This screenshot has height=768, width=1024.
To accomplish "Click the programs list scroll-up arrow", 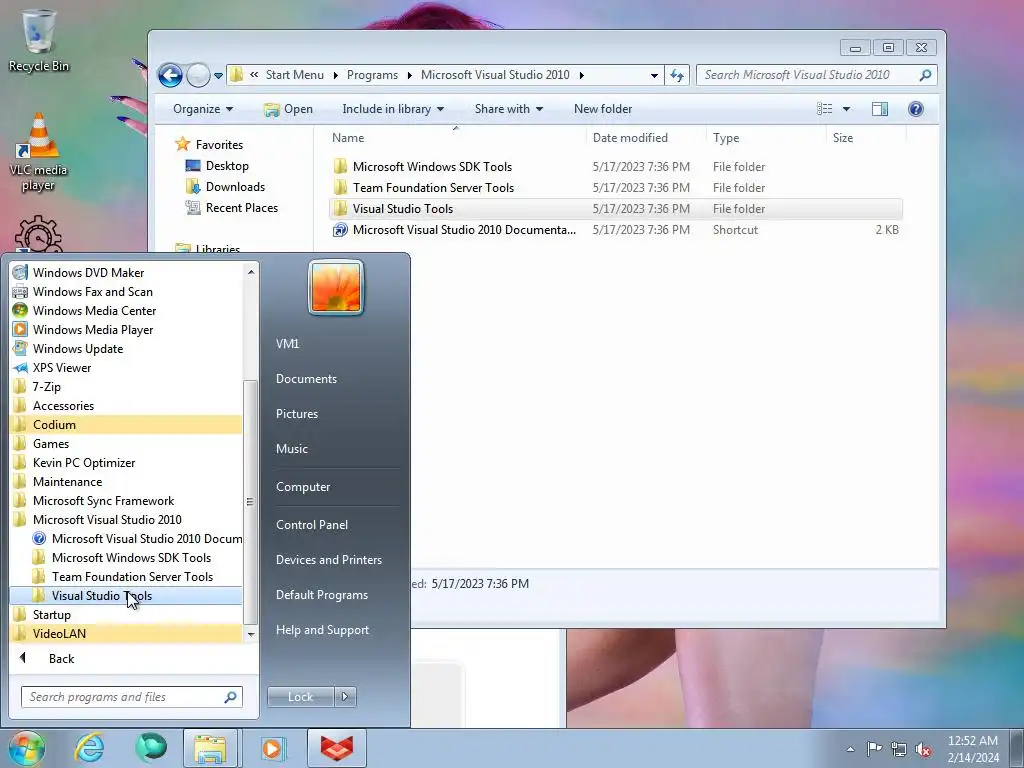I will coord(251,271).
